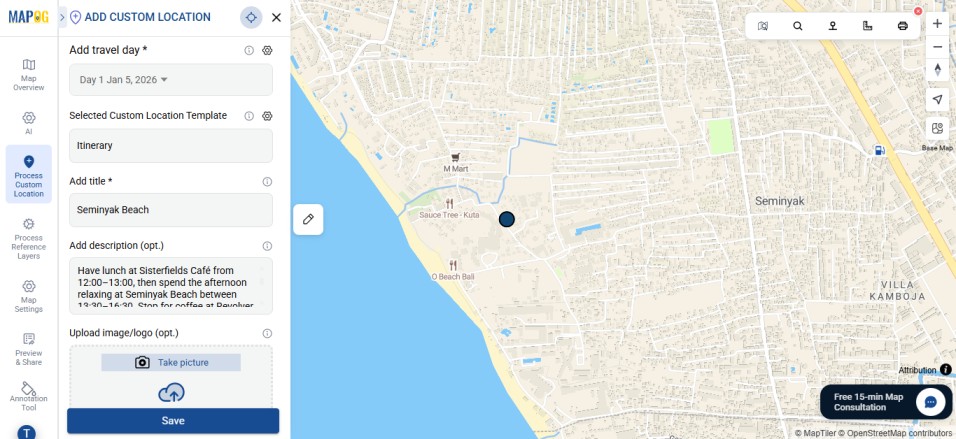Viewport: 956px width, 439px height.
Task: Open the OpenStreetMap contributors link
Action: 896,434
